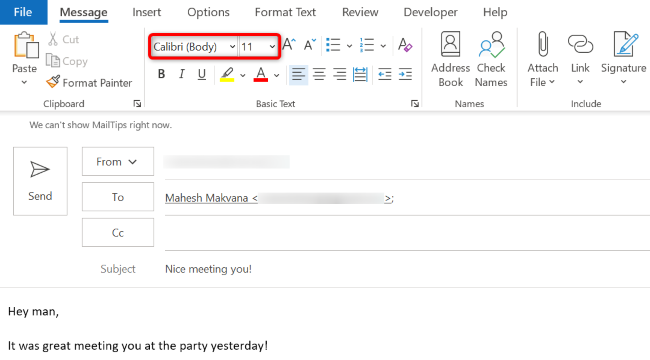The width and height of the screenshot is (650, 360).
Task: Expand the highlight color dropdown arrow
Action: [243, 75]
